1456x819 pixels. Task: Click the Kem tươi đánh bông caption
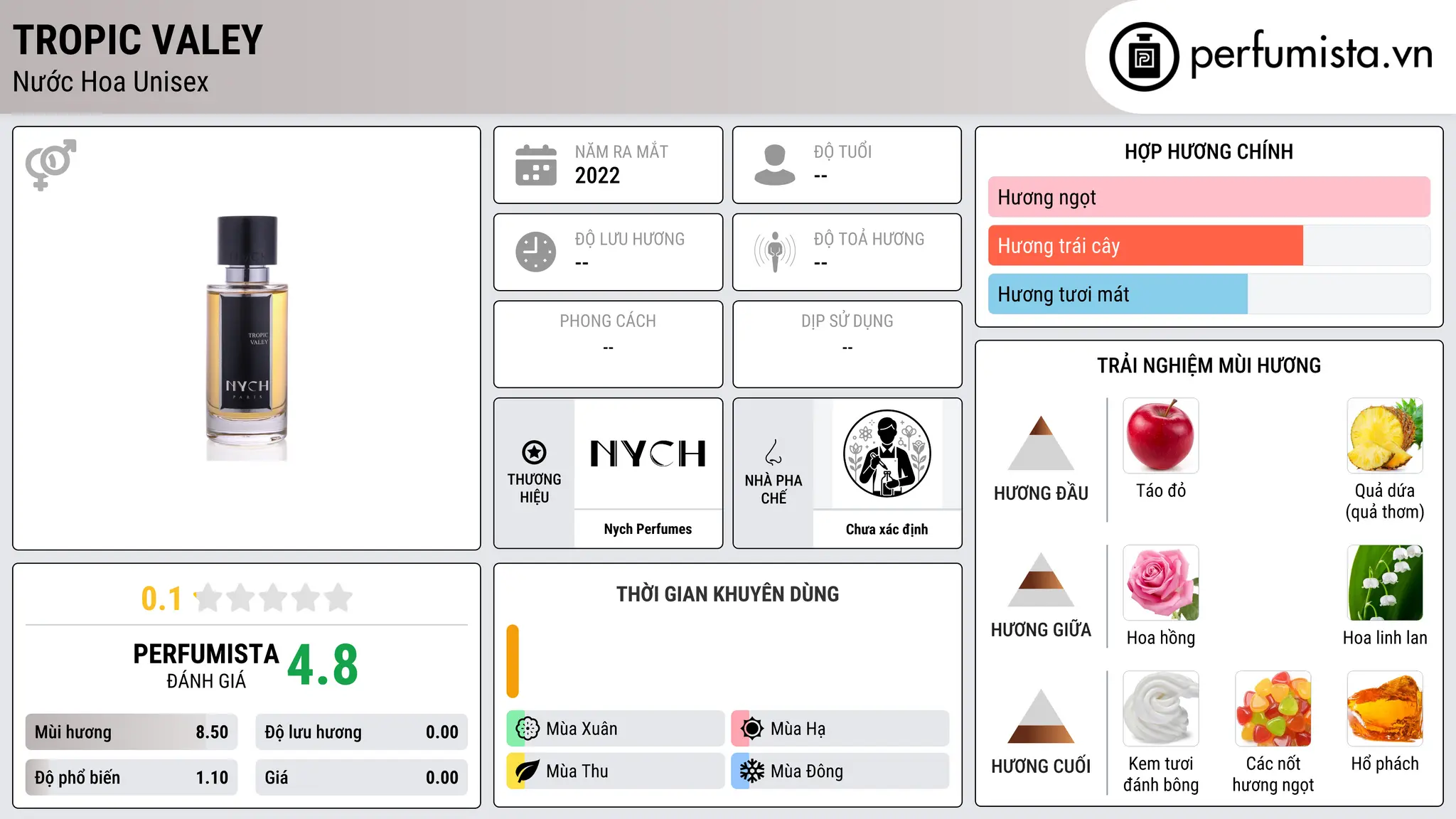1161,774
